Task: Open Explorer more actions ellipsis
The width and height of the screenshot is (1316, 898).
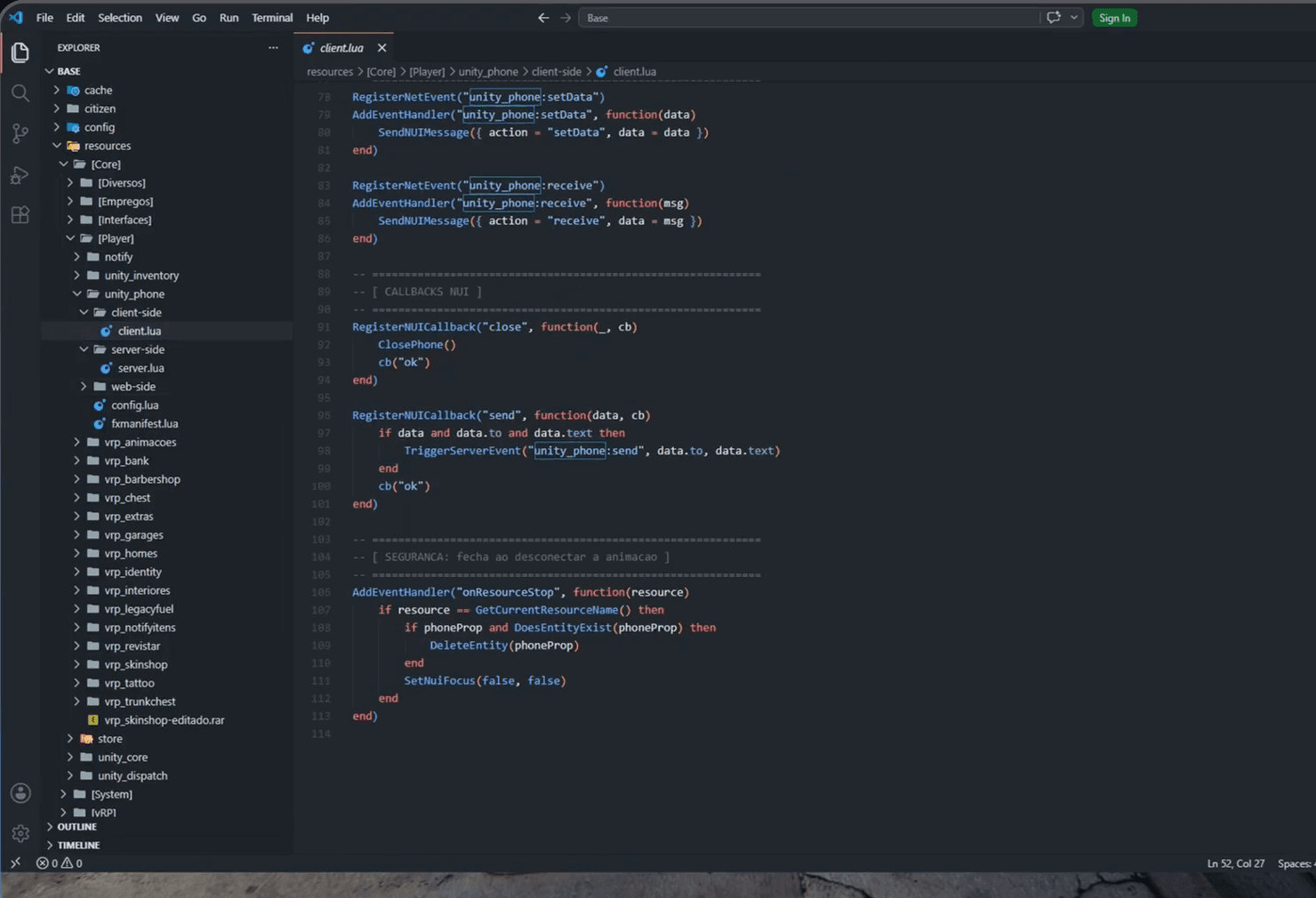Action: 273,48
